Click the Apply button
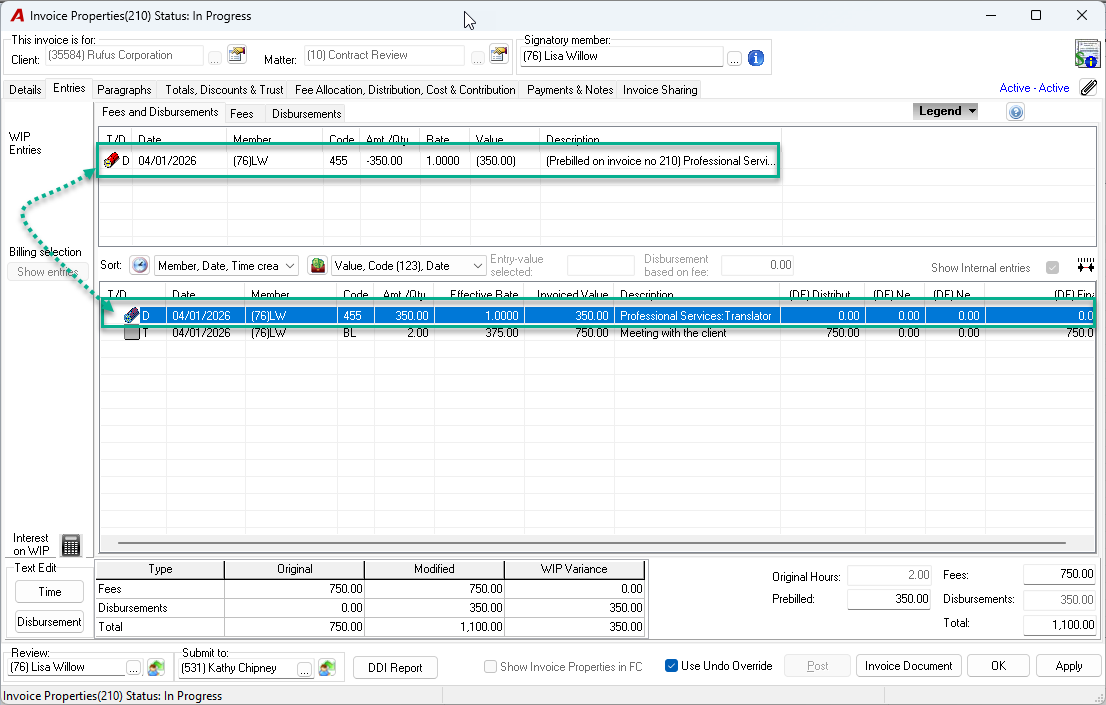This screenshot has width=1106, height=705. pyautogui.click(x=1069, y=665)
